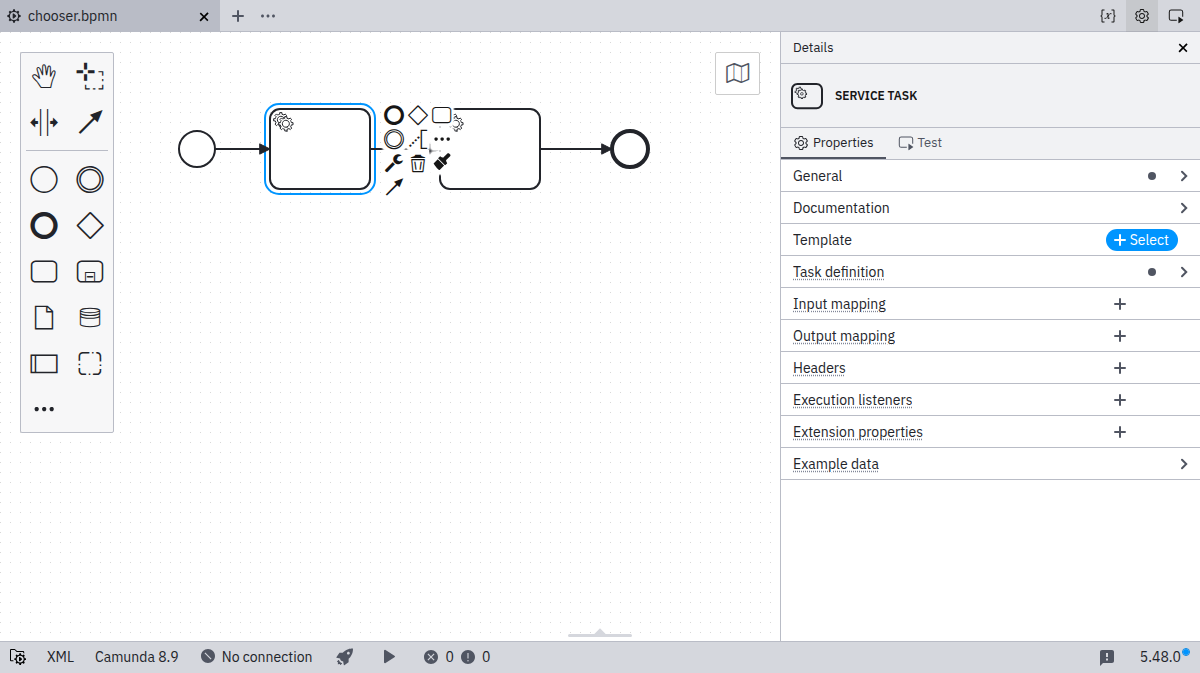The image size is (1200, 673).
Task: Delete selected task with trash icon
Action: tap(418, 163)
